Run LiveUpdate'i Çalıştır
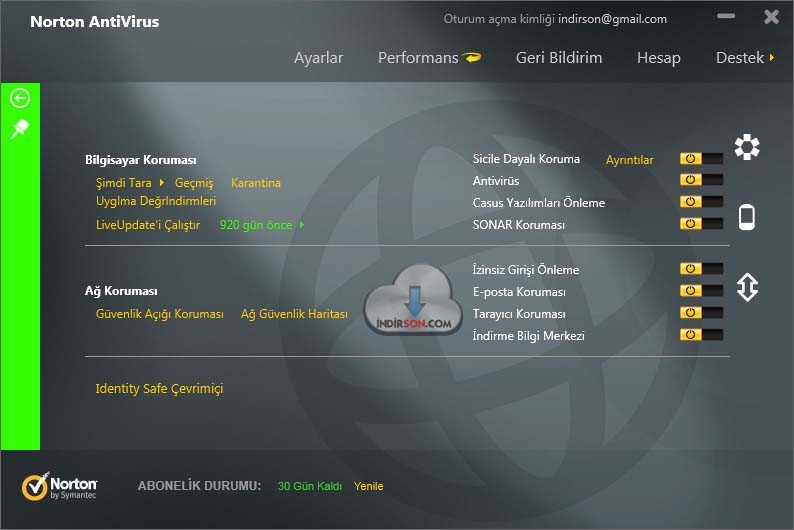794x530 pixels. tap(148, 225)
